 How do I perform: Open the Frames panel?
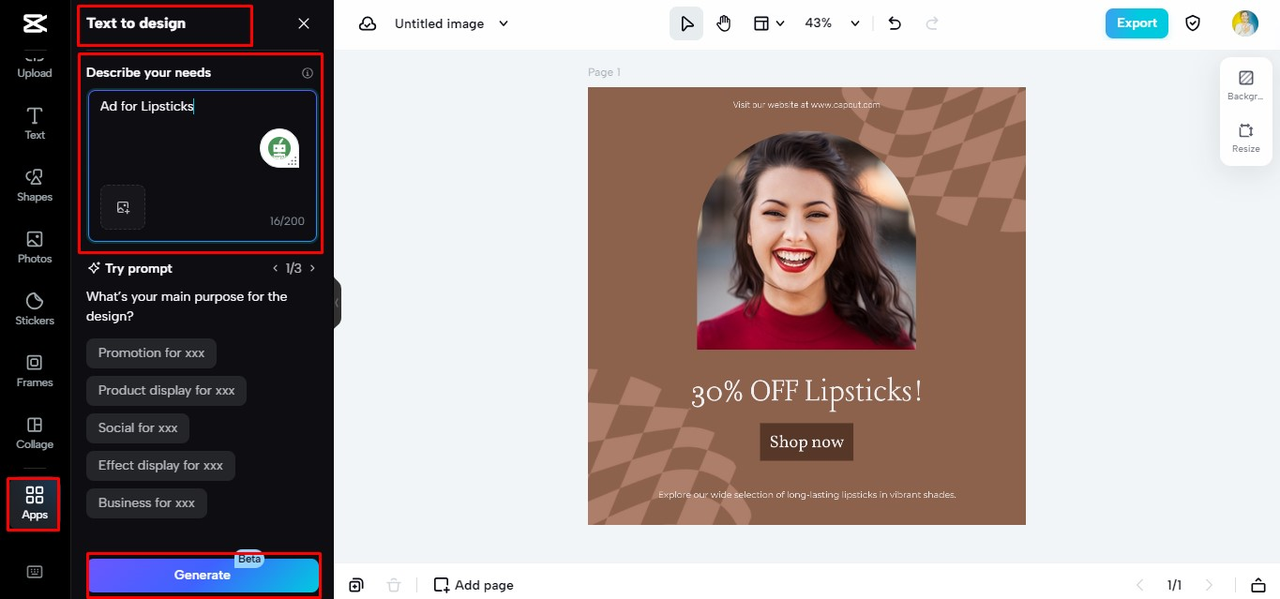point(34,372)
